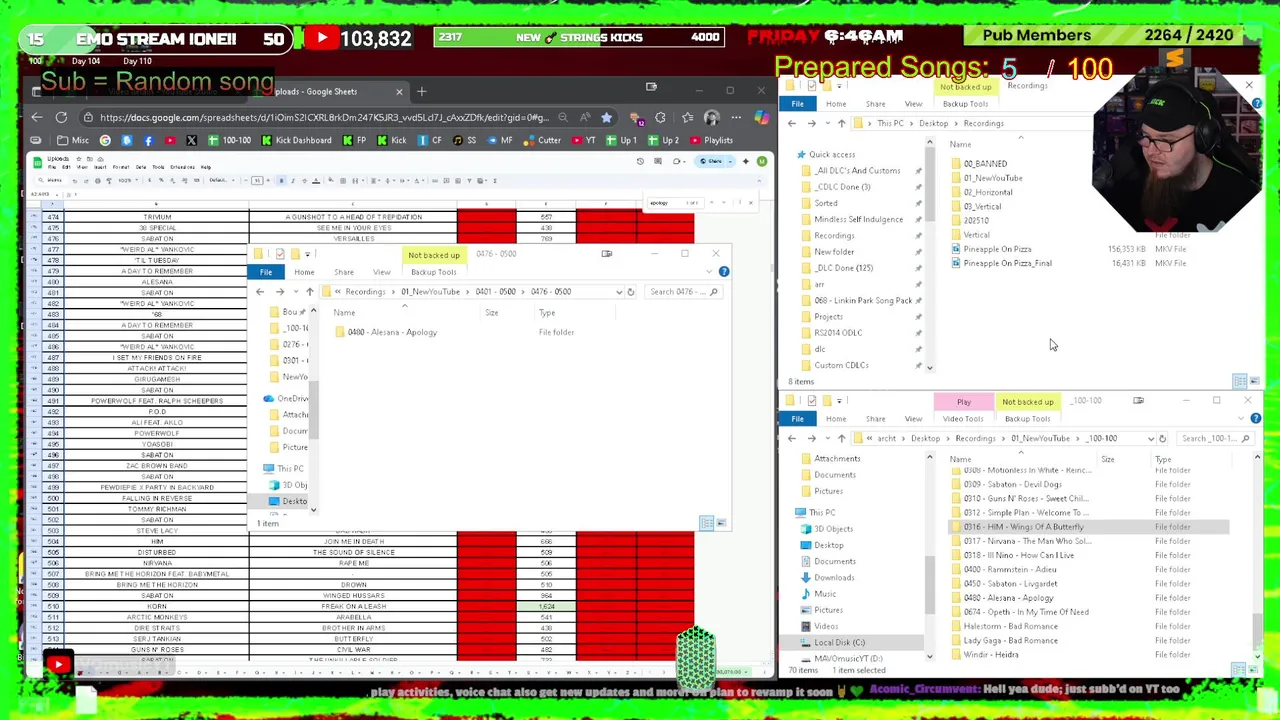Click the YouTube icon in stream overlay

pyautogui.click(x=322, y=38)
